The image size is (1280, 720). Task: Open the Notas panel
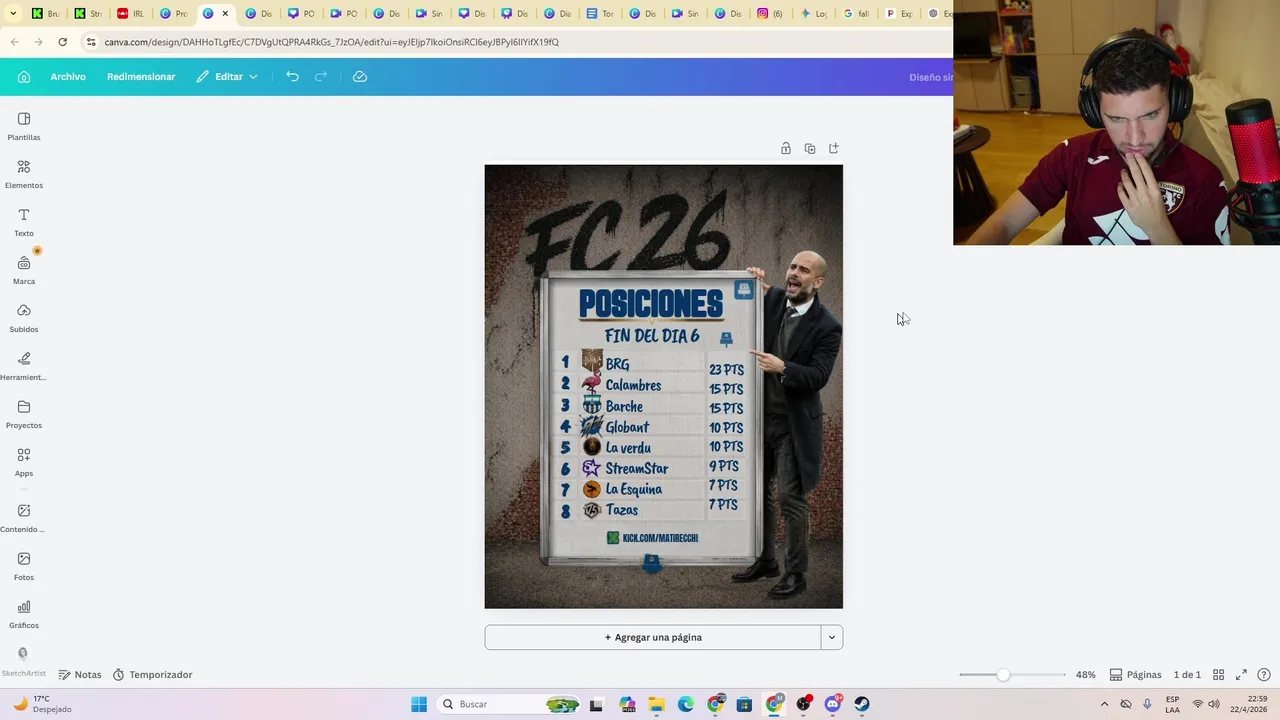[80, 675]
